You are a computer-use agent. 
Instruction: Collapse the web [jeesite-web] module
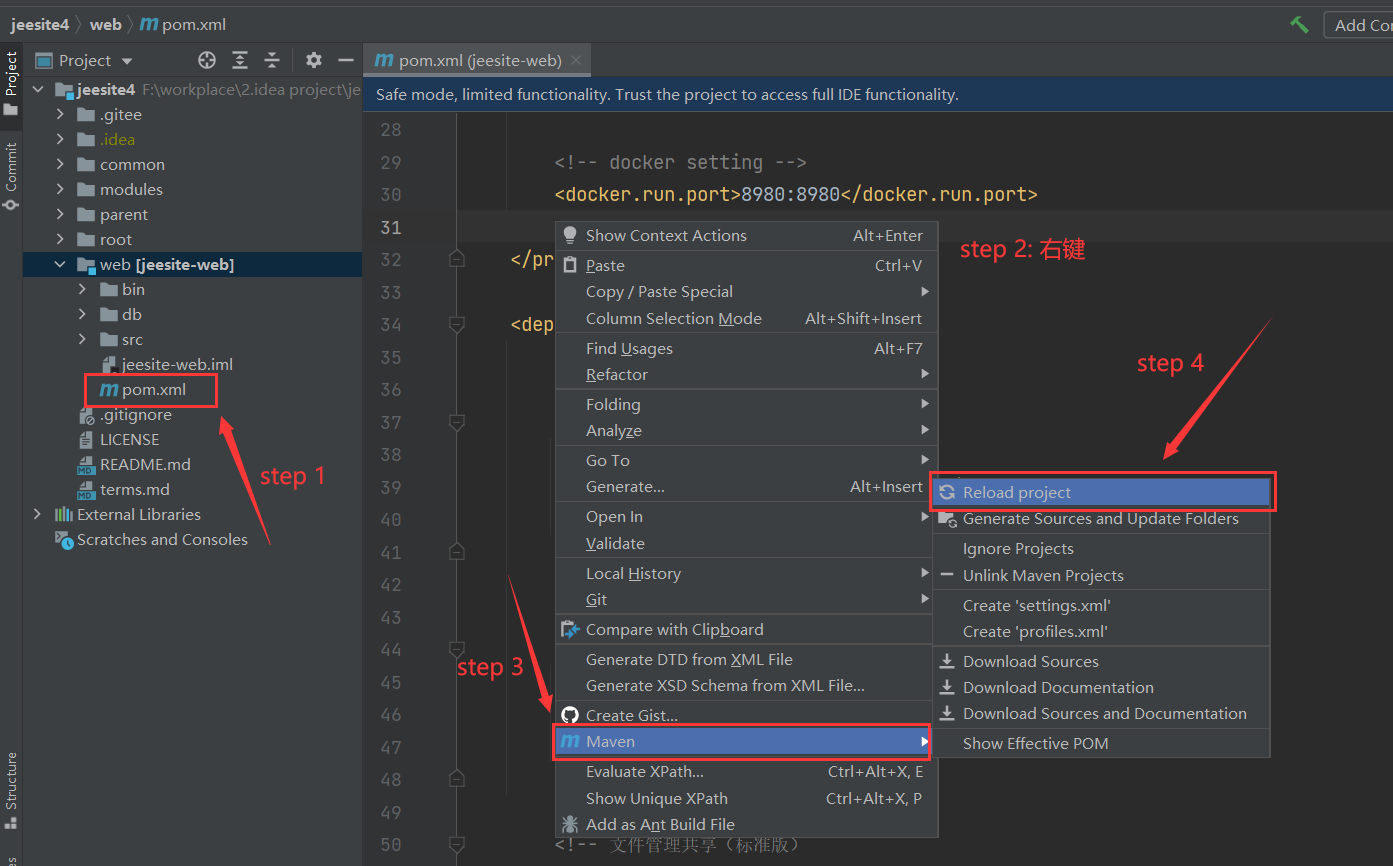tap(60, 264)
